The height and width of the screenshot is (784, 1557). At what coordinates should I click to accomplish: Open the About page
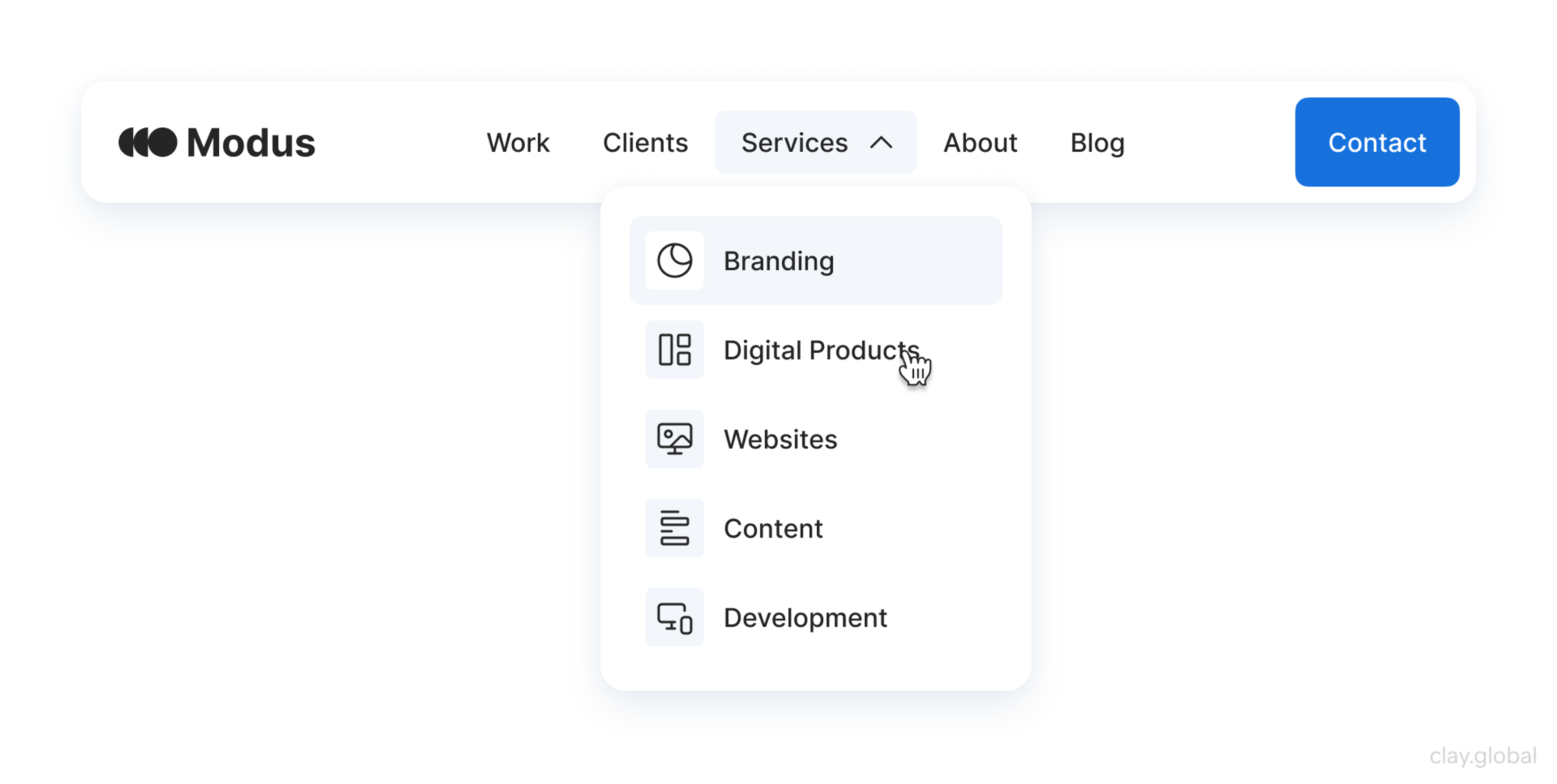click(x=980, y=143)
